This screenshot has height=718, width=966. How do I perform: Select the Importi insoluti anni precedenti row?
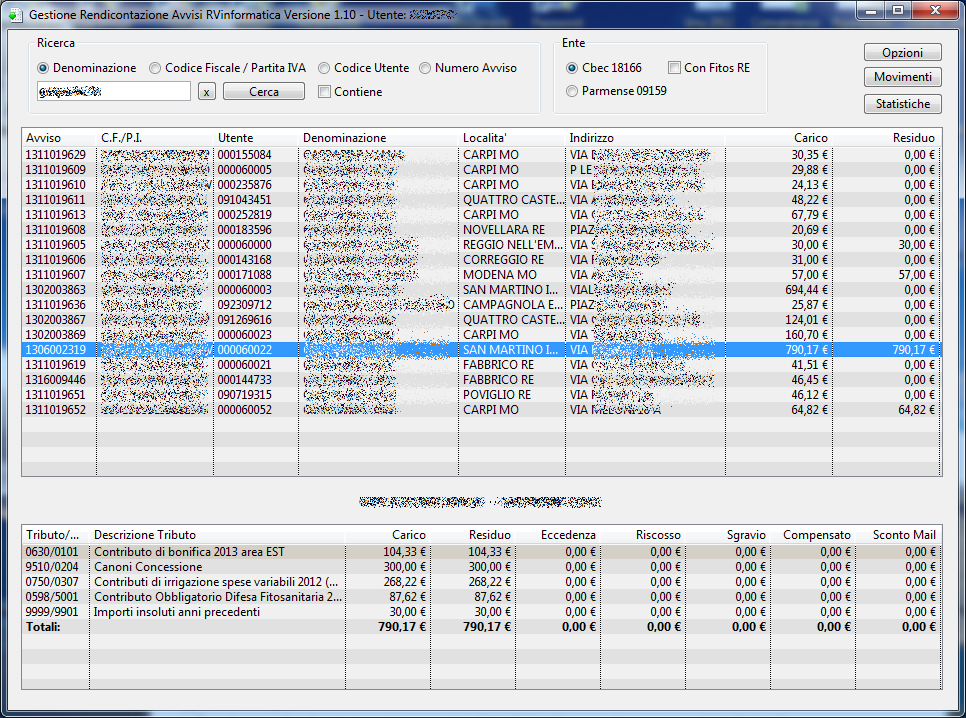[481, 612]
